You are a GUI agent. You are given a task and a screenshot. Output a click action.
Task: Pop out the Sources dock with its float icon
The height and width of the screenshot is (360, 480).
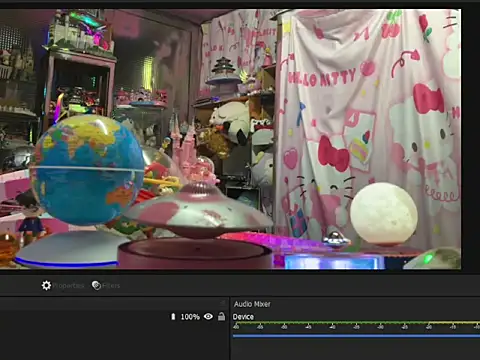(222, 303)
